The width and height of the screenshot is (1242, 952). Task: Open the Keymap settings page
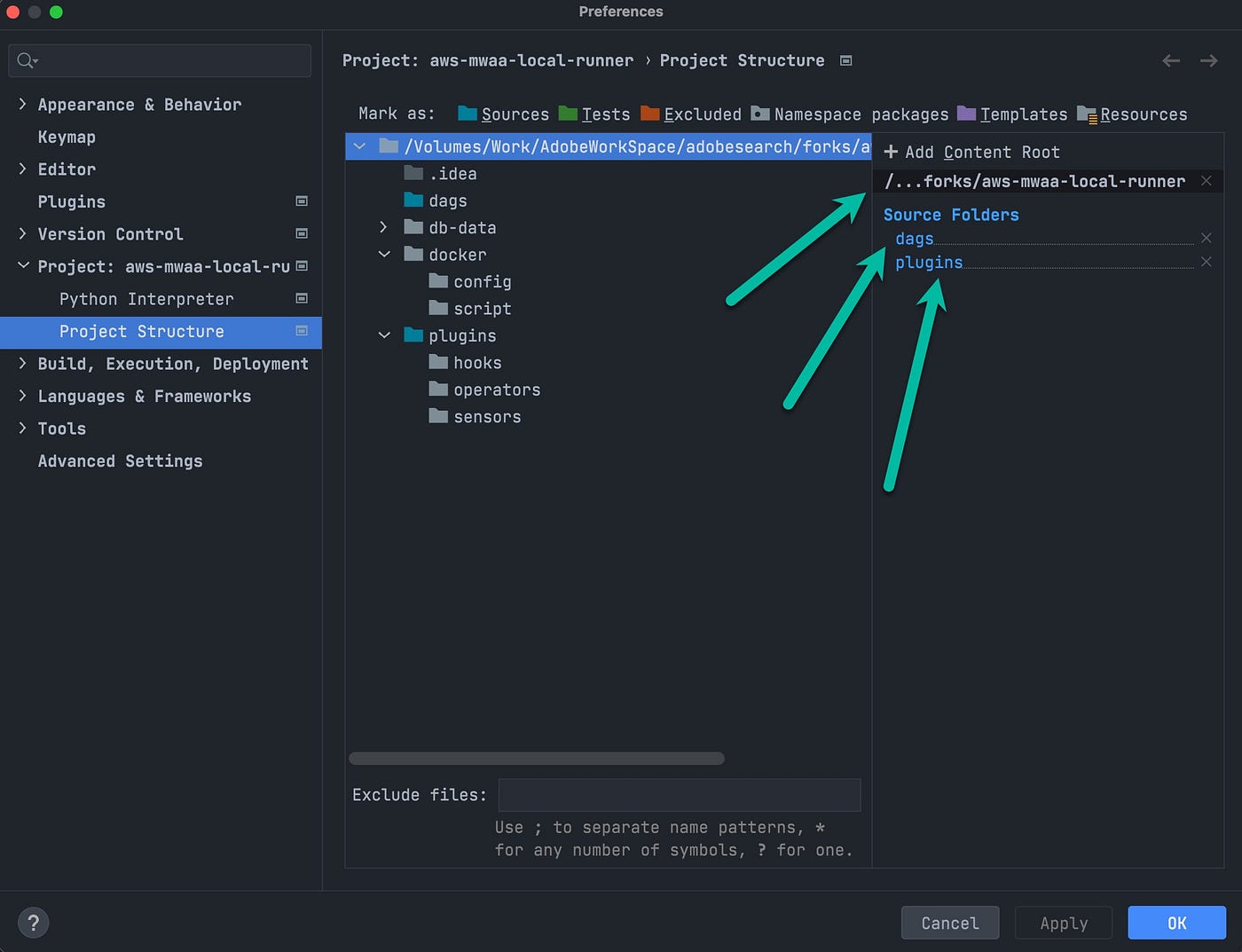coord(67,137)
